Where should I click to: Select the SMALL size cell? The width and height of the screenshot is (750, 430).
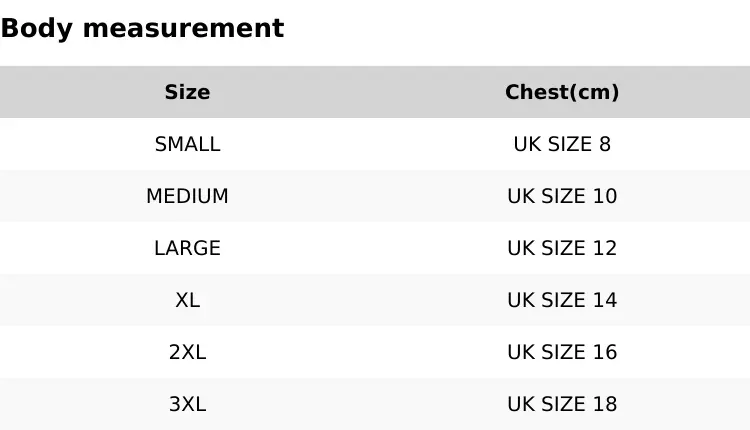point(187,144)
